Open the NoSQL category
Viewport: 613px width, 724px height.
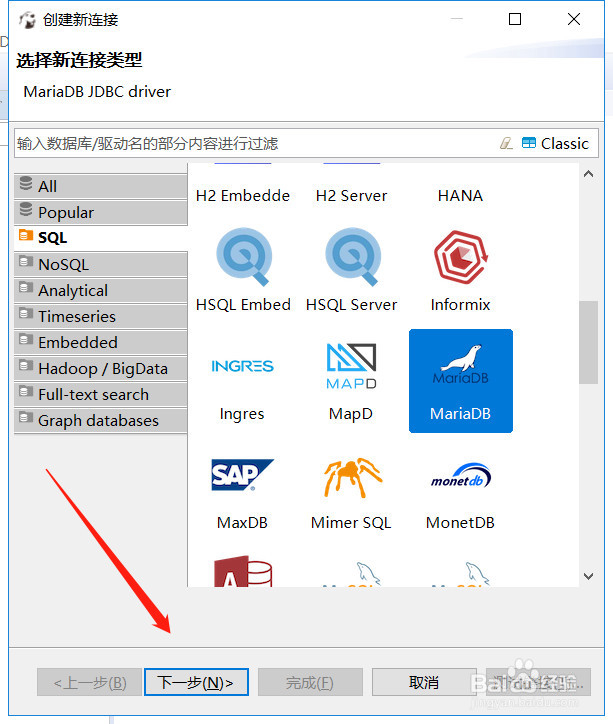(101, 264)
